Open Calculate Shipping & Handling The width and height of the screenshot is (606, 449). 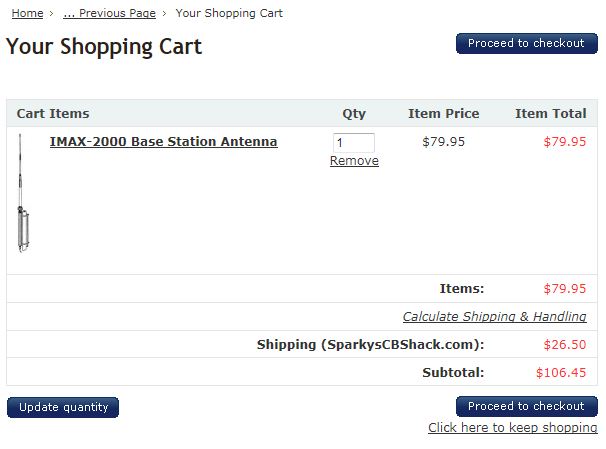(494, 317)
